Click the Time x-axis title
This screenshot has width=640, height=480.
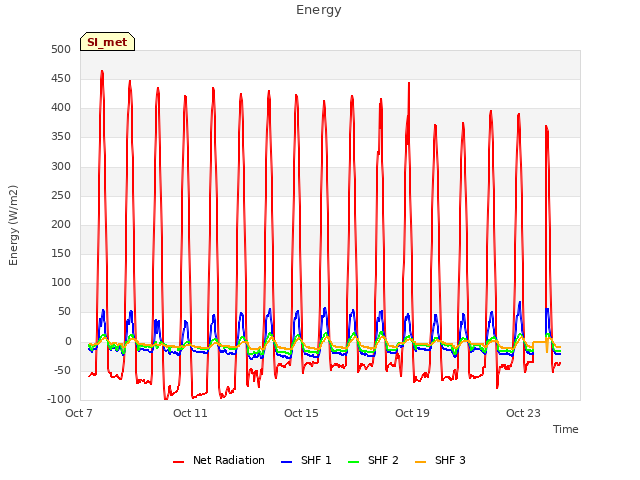pos(566,429)
